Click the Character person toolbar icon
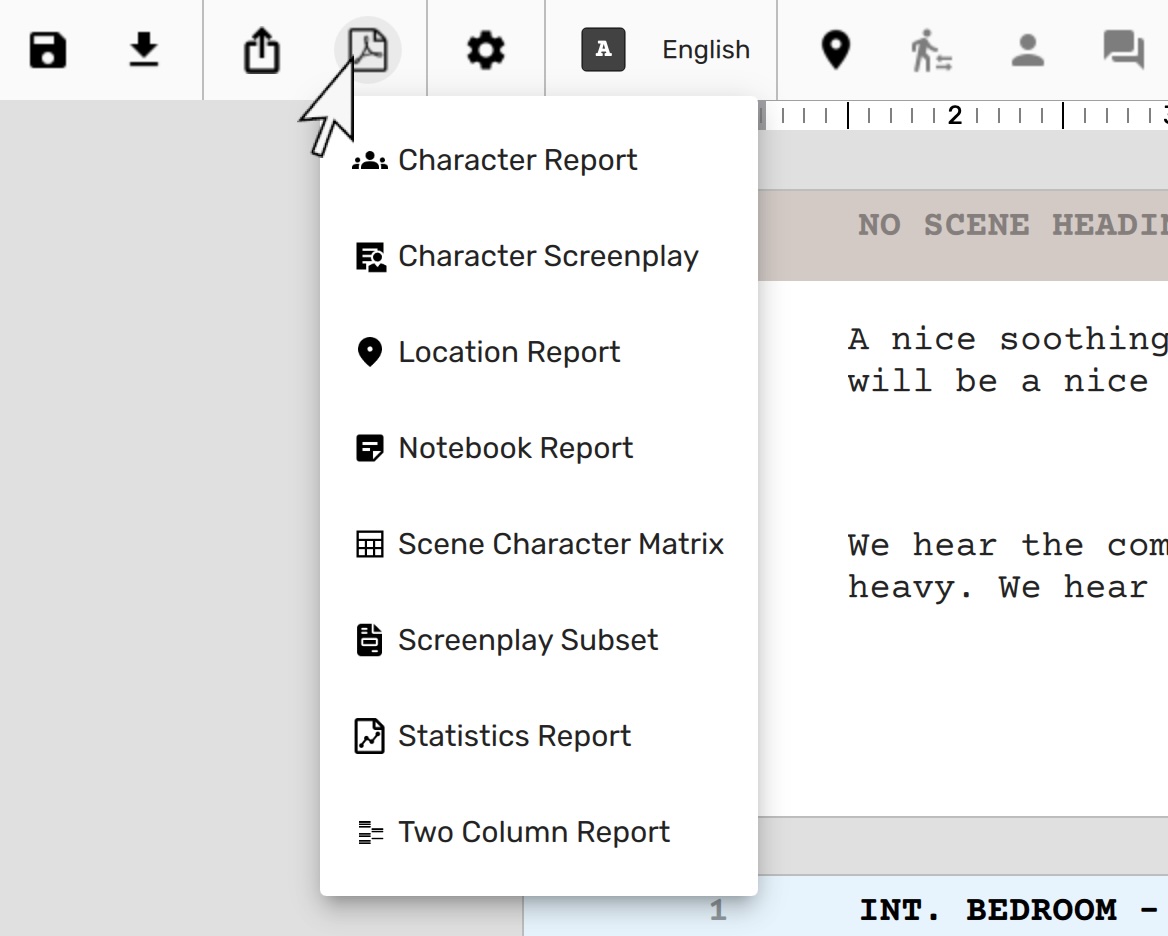 1027,50
